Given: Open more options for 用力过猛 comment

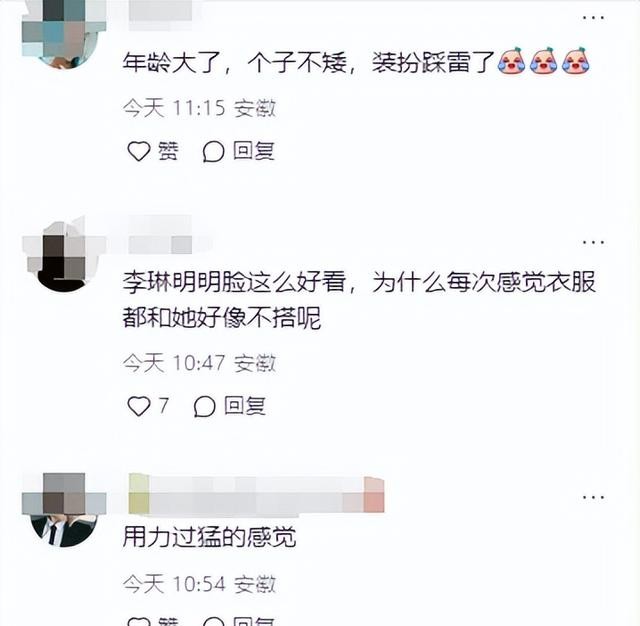Looking at the screenshot, I should pyautogui.click(x=593, y=497).
